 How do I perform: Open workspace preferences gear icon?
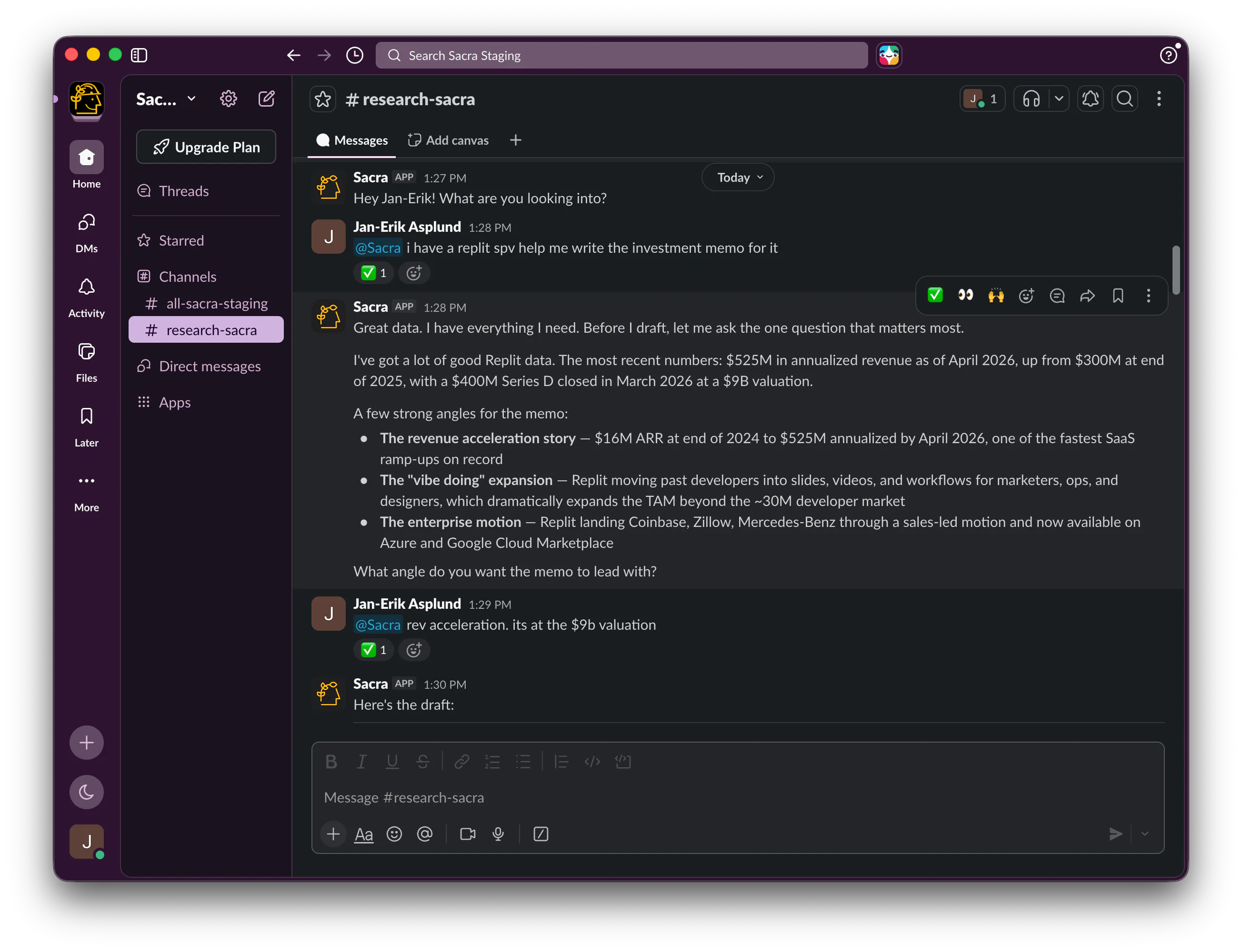(229, 99)
